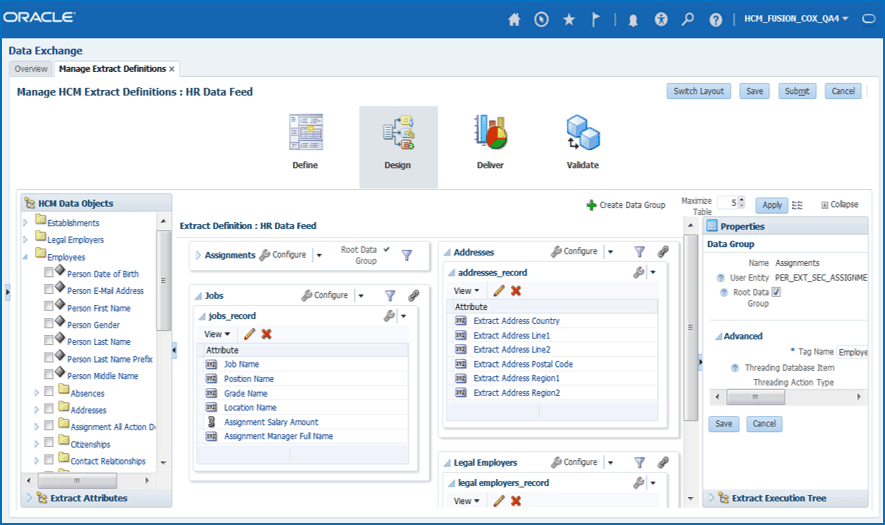Check the Citizenships folder checkbox

tap(49, 442)
